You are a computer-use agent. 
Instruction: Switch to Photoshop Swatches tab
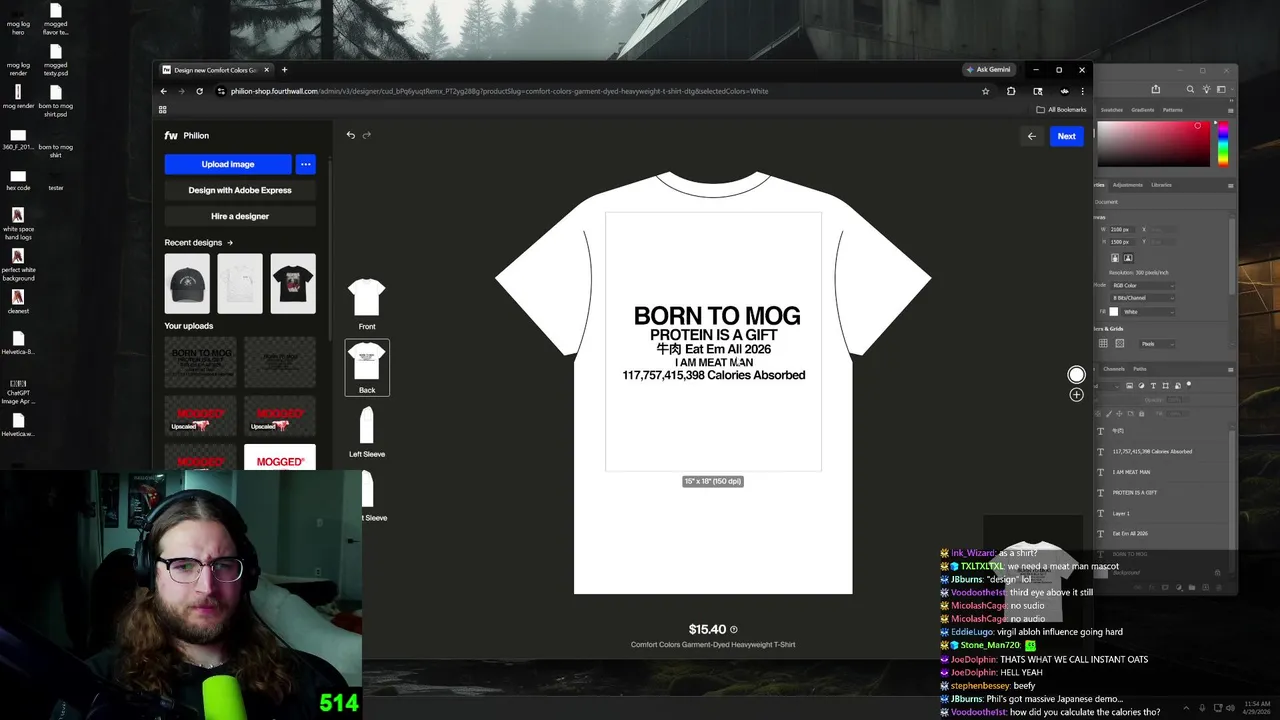tap(1111, 110)
